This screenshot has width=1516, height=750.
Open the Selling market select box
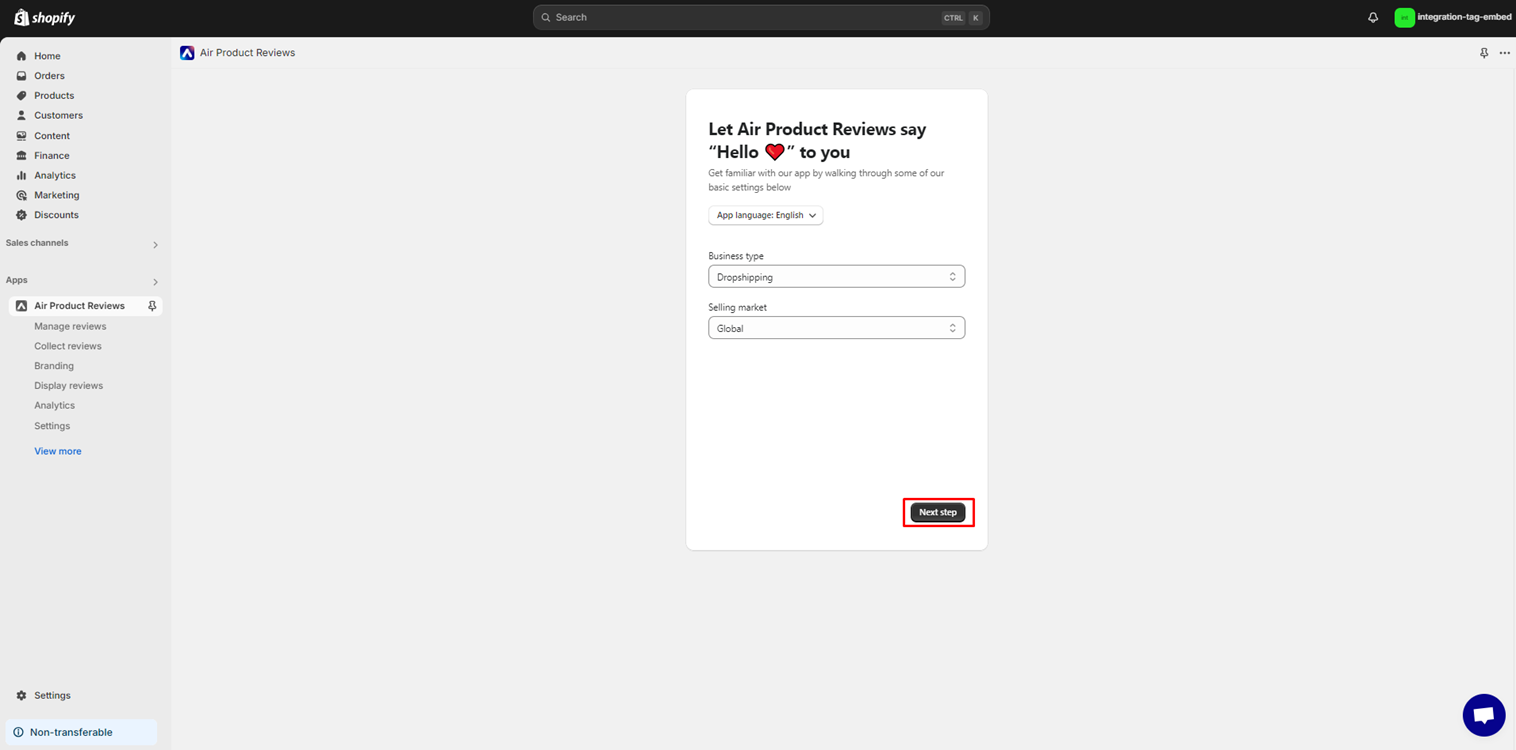click(x=836, y=328)
